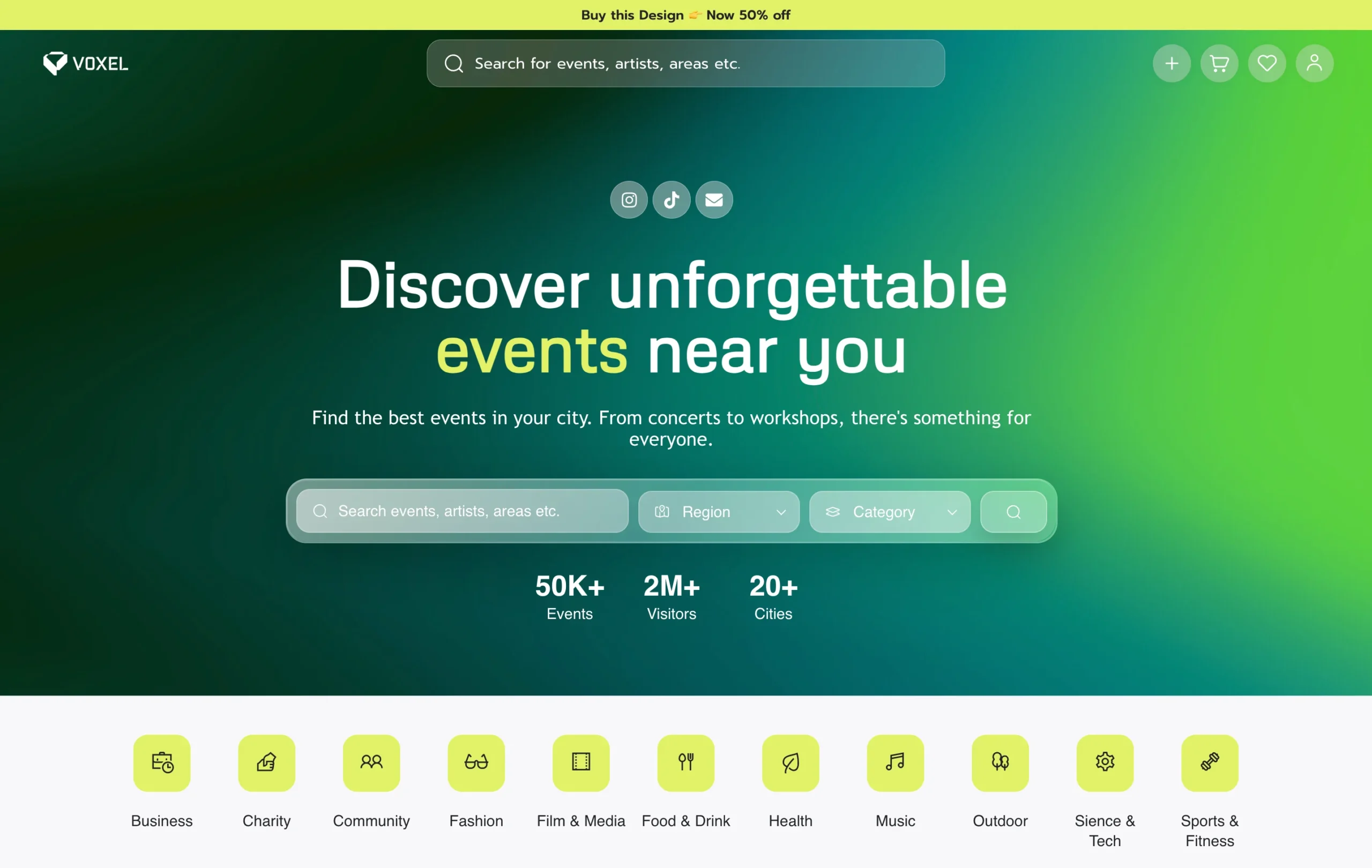Open the Region dropdown
Image resolution: width=1372 pixels, height=868 pixels.
(x=719, y=512)
